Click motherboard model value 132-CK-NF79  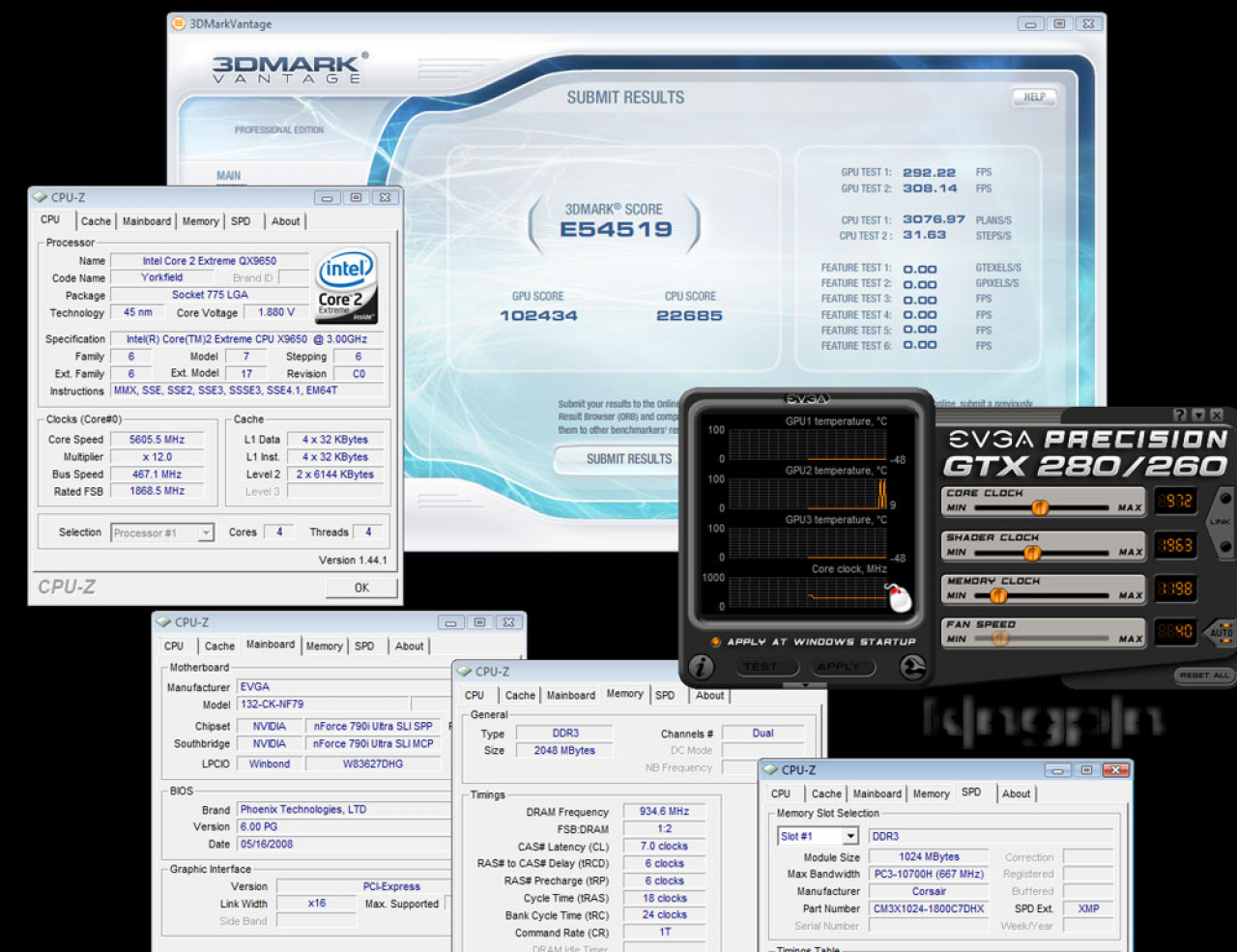click(324, 705)
